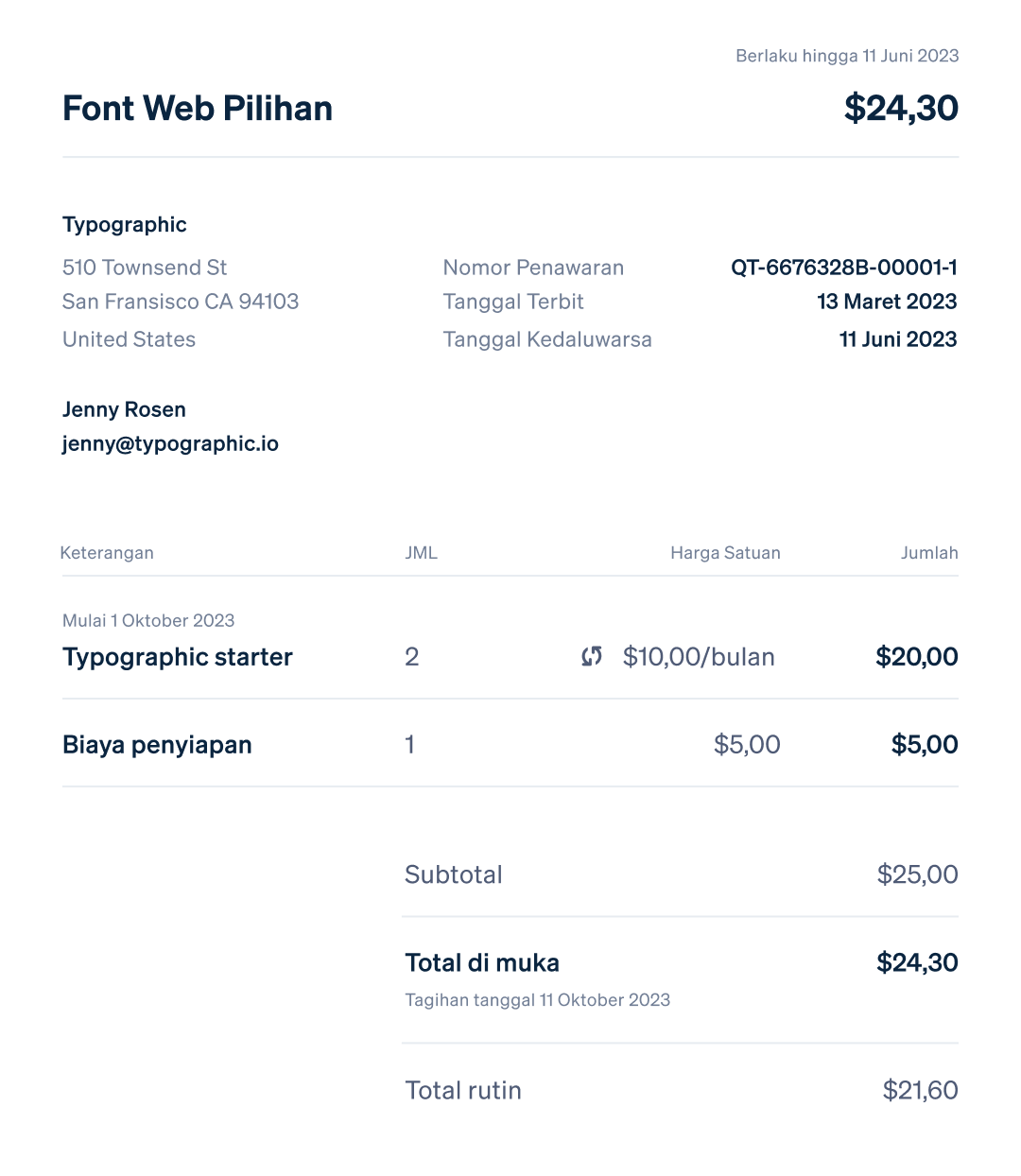Click the Harga Satuan column header

pyautogui.click(x=725, y=553)
